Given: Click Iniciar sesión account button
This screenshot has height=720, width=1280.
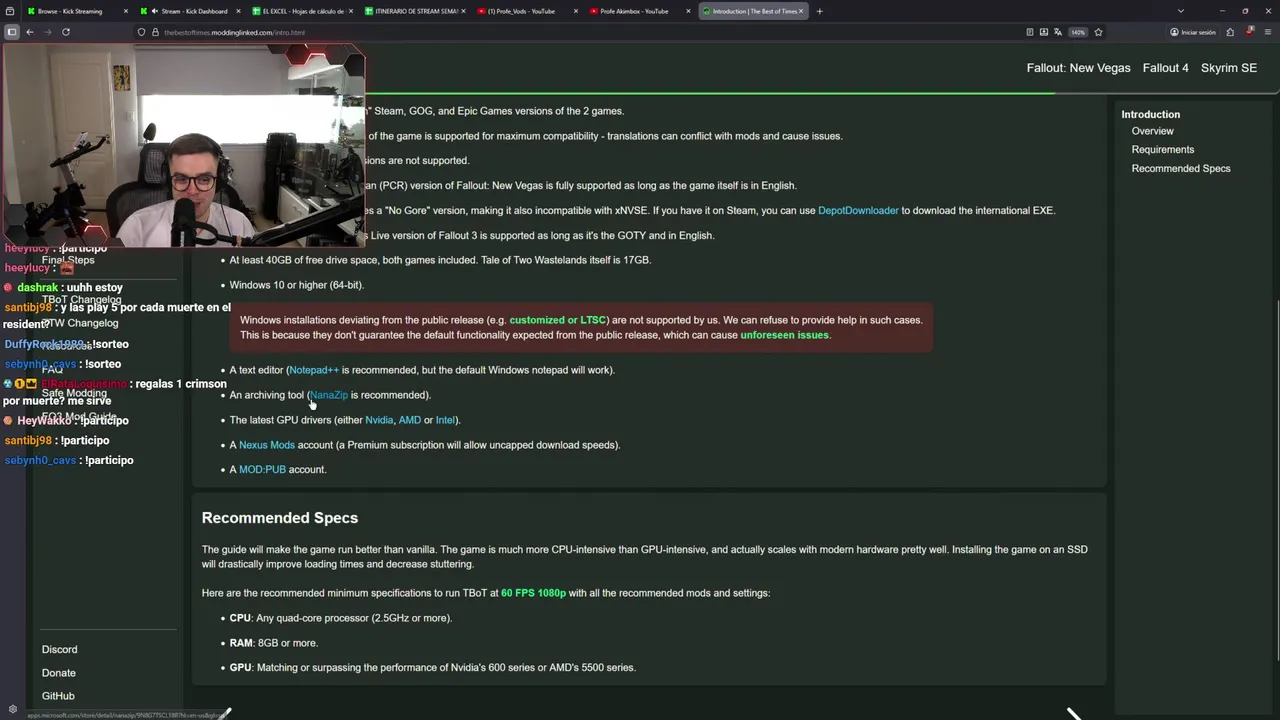Looking at the screenshot, I should coord(1193,32).
